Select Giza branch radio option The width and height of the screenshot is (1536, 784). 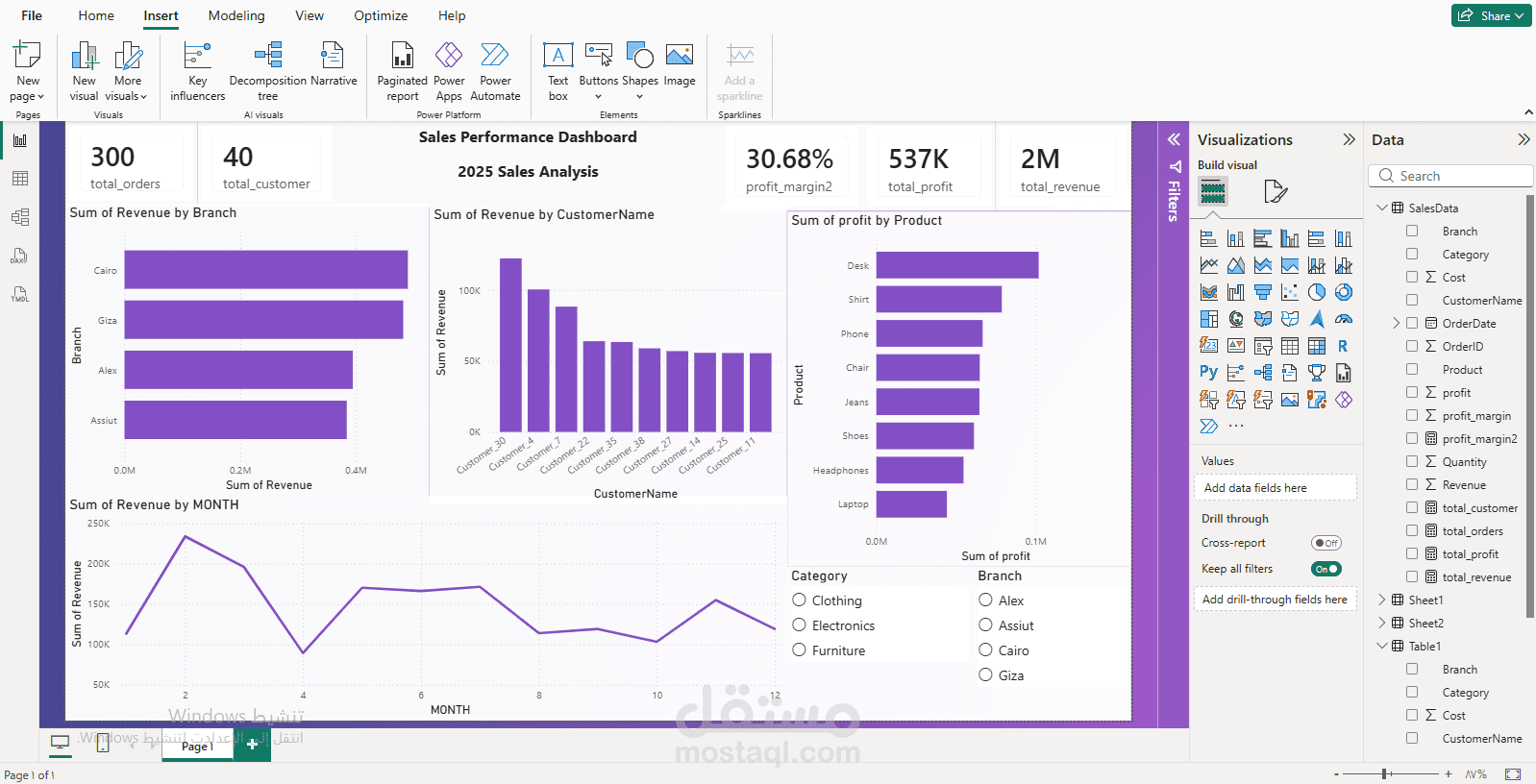[x=985, y=675]
